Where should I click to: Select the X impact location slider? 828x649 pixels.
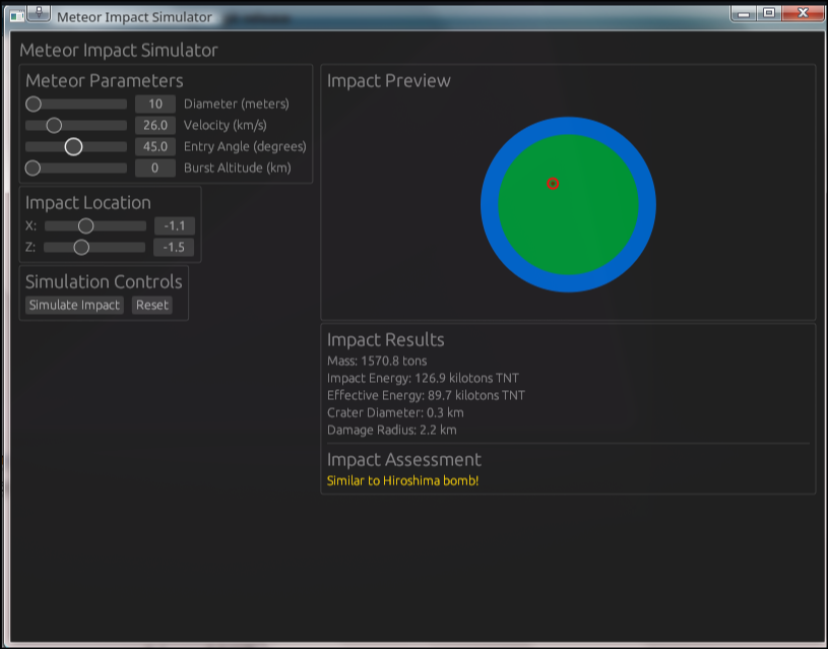pyautogui.click(x=85, y=226)
